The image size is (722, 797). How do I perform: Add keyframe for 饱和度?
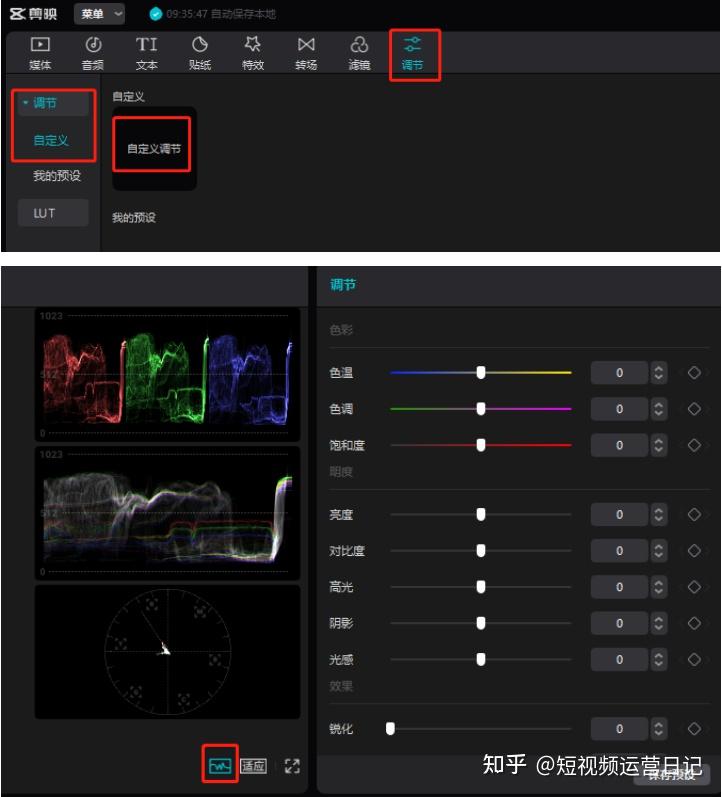click(x=694, y=445)
